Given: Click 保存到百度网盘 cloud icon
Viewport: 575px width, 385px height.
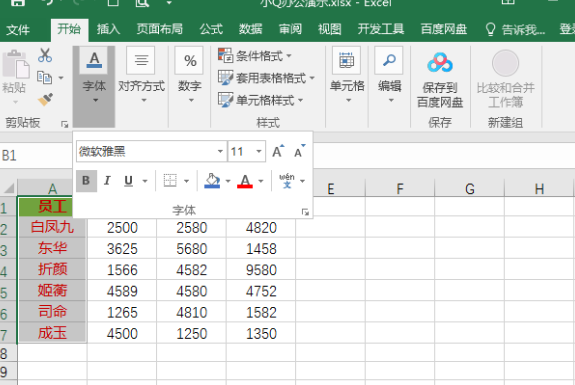Looking at the screenshot, I should 440,63.
